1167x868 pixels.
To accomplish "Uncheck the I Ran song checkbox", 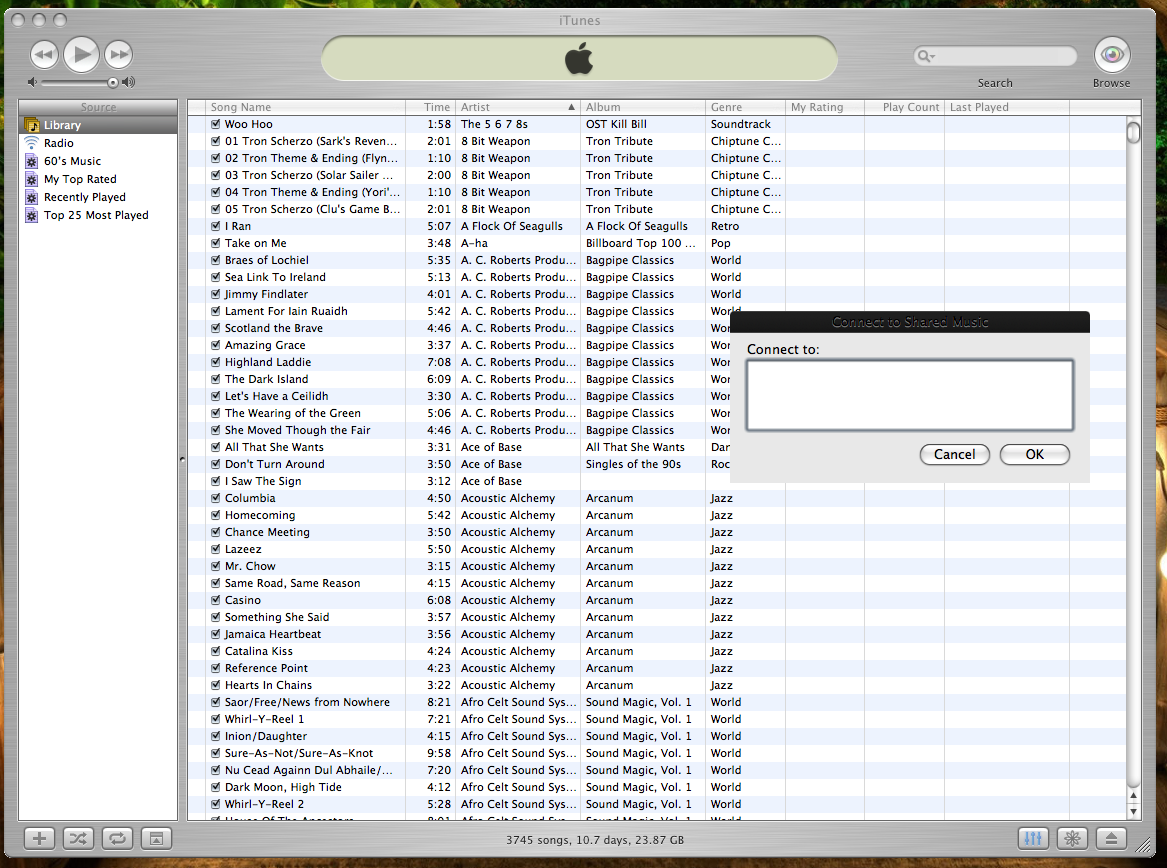I will click(215, 226).
